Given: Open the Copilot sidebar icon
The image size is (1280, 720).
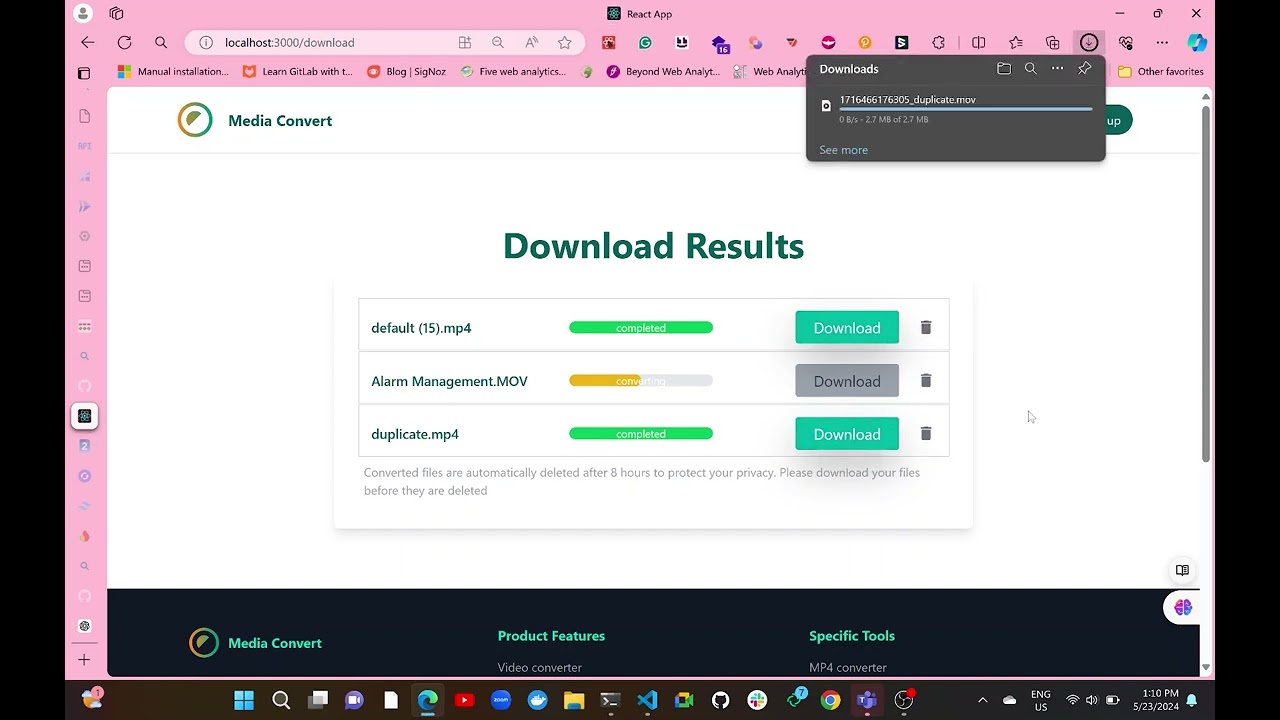Looking at the screenshot, I should [x=1197, y=43].
